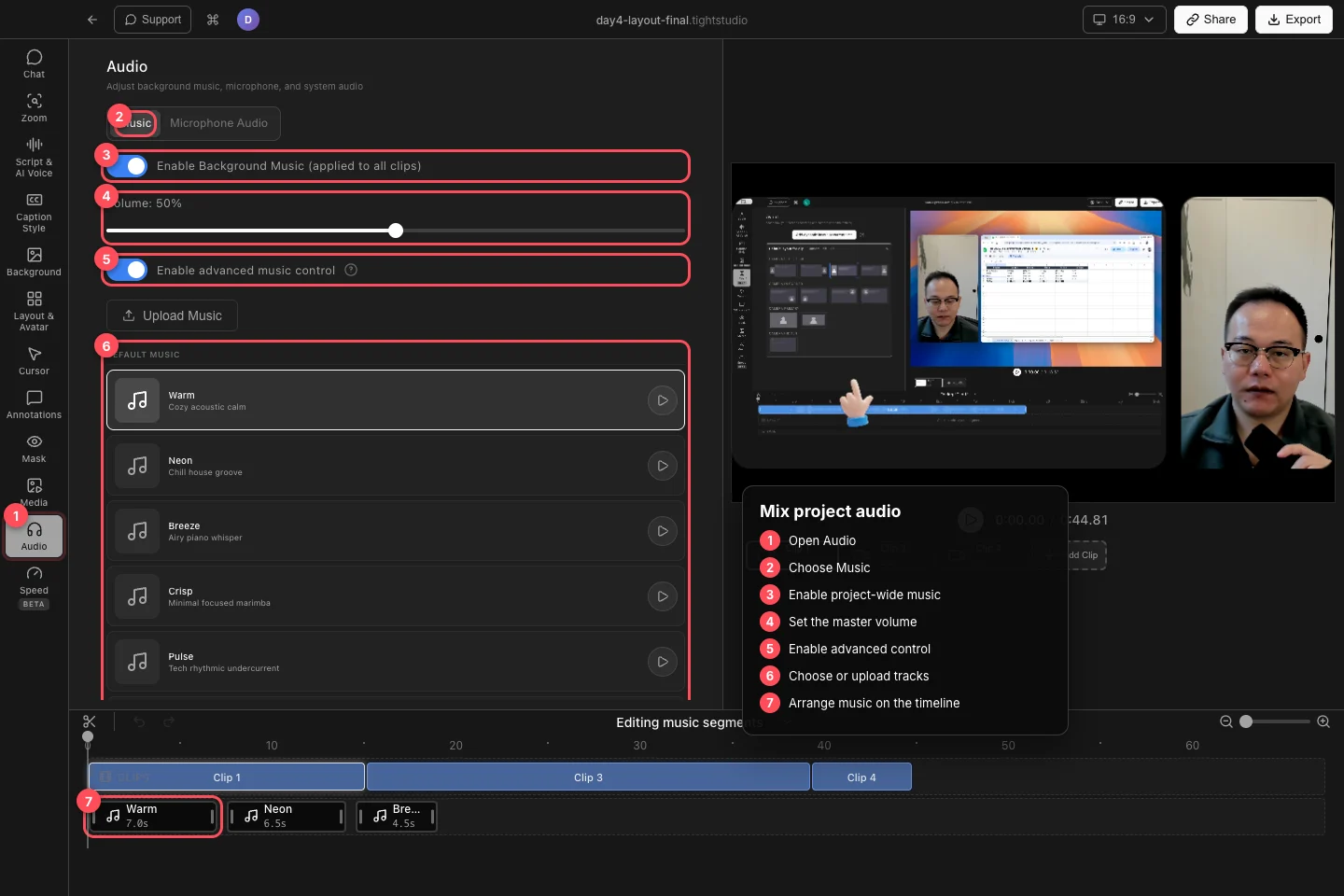Open the 16:9 aspect ratio dropdown
Viewport: 1344px width, 896px height.
(x=1124, y=20)
